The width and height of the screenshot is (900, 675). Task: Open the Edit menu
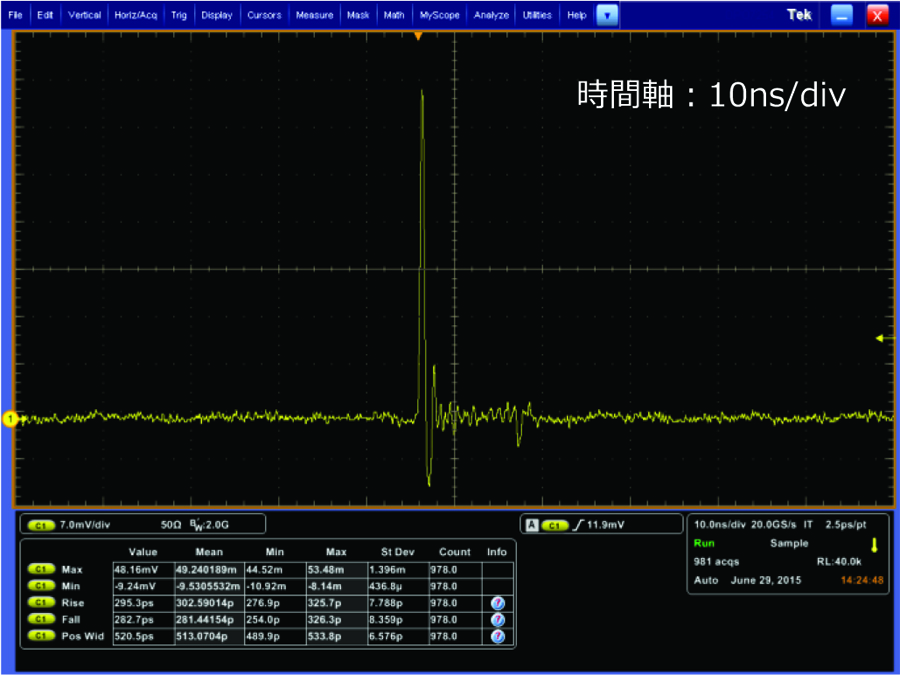coord(45,15)
